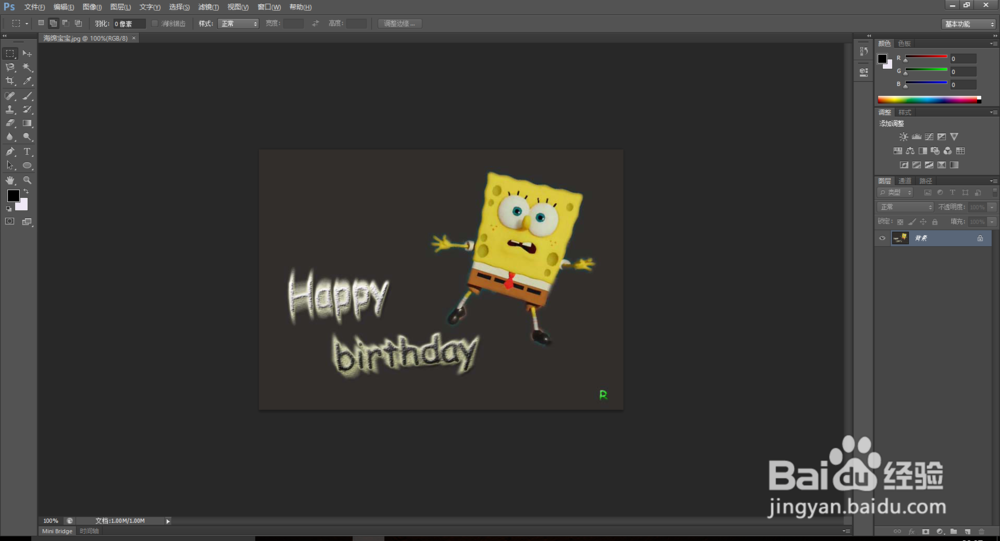Open the File menu

coord(34,7)
